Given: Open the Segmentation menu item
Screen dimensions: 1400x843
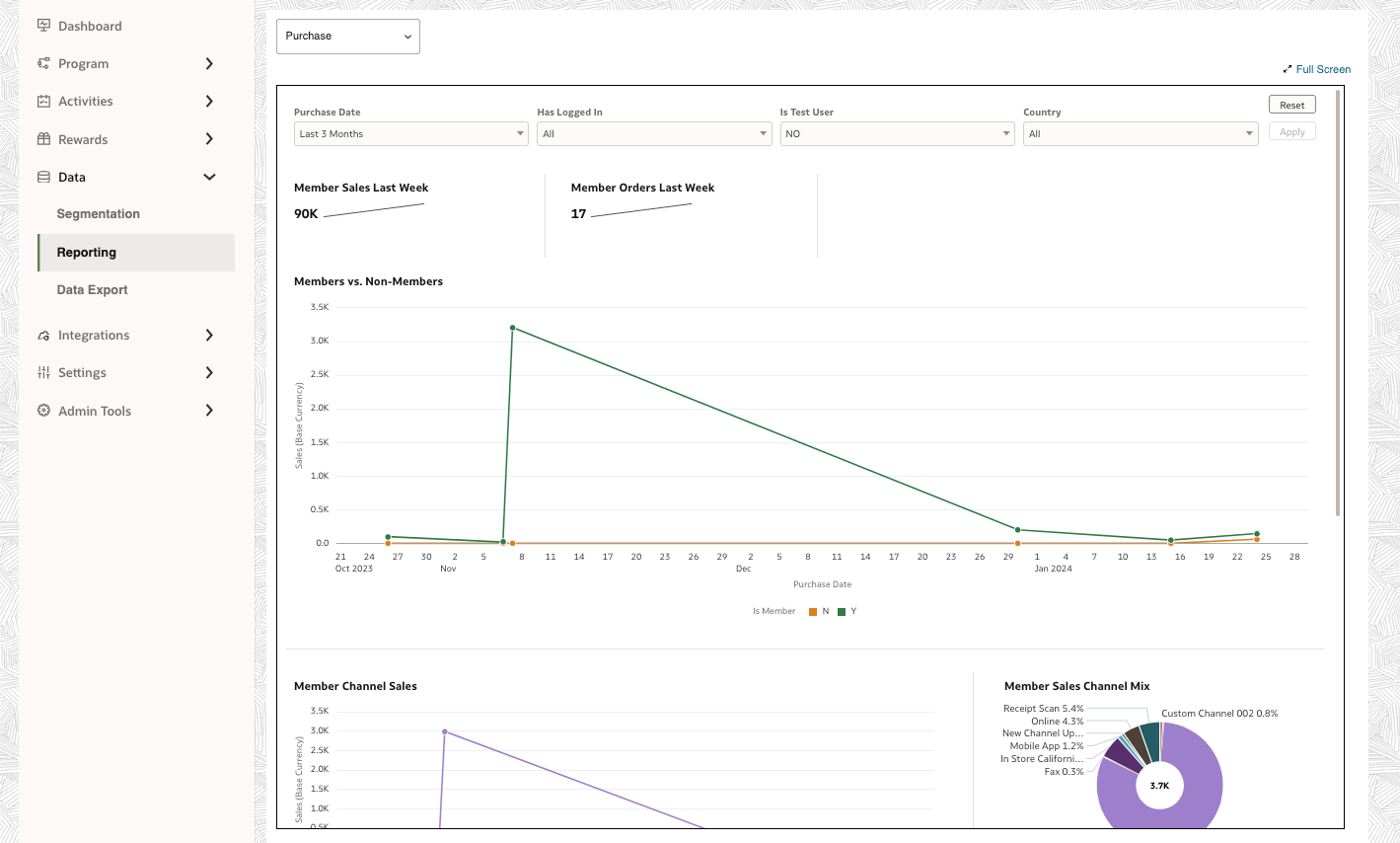Looking at the screenshot, I should click(x=99, y=214).
